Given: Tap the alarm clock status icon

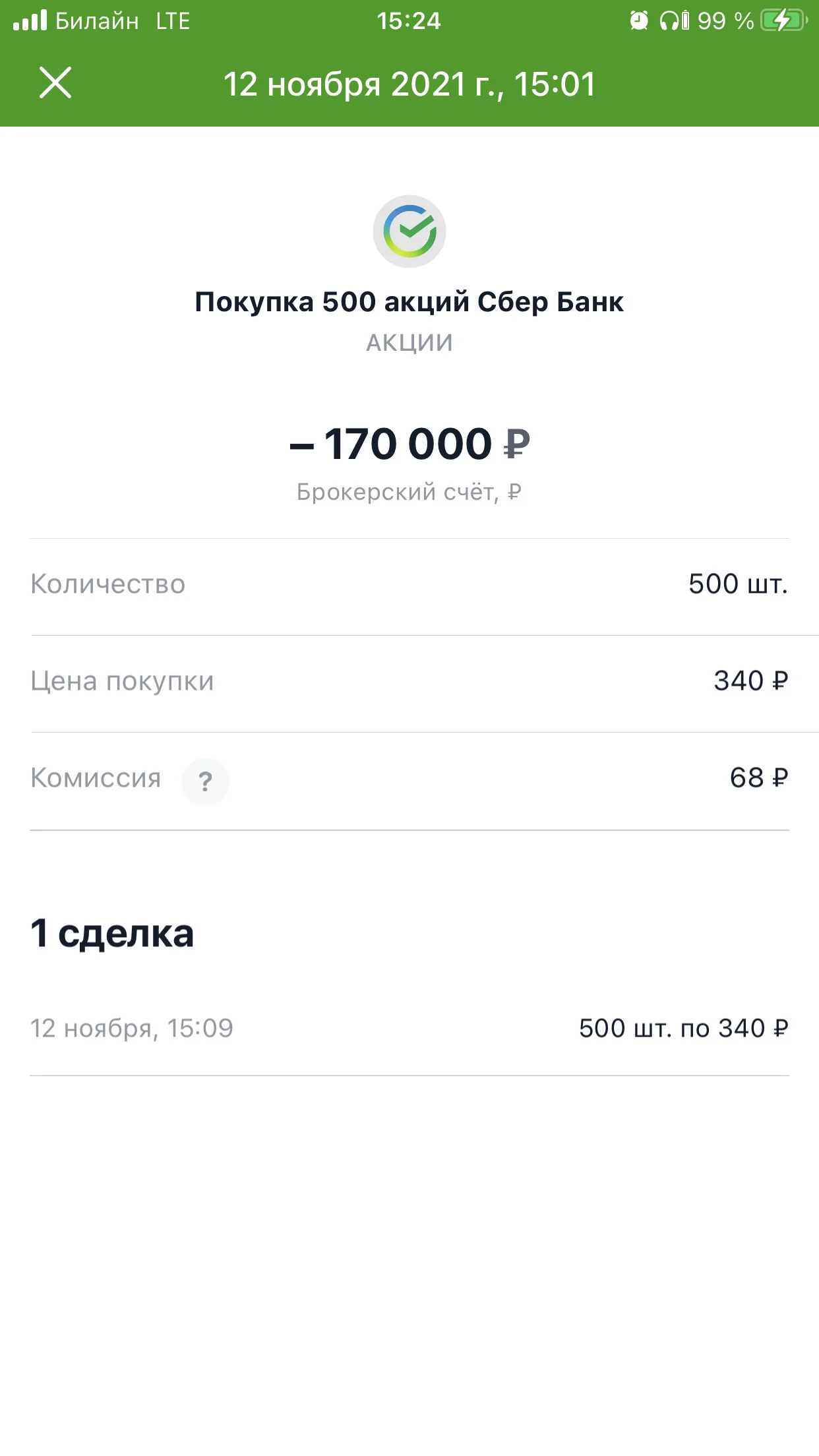Looking at the screenshot, I should click(638, 20).
